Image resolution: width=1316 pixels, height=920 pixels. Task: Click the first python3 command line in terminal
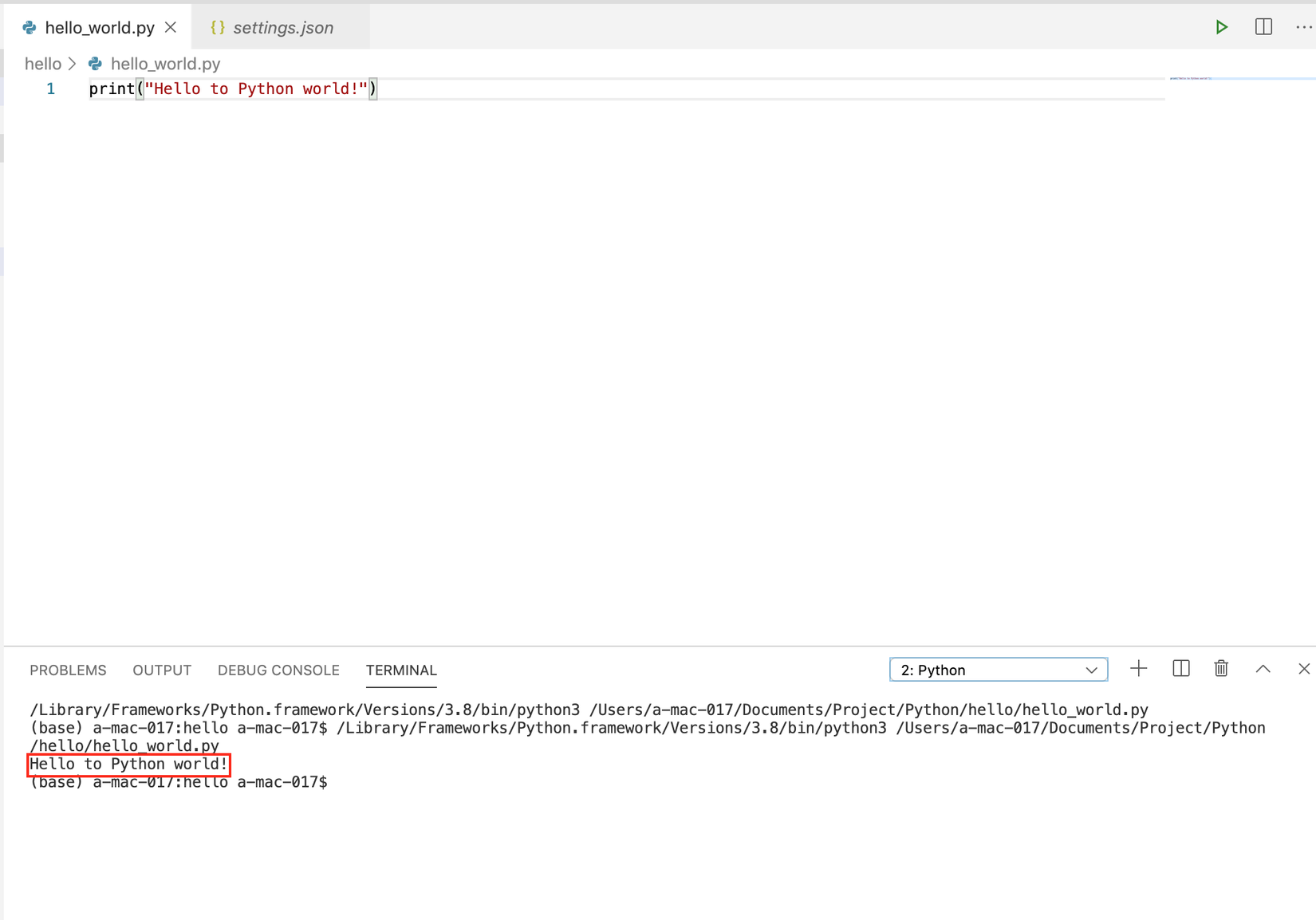pyautogui.click(x=589, y=710)
